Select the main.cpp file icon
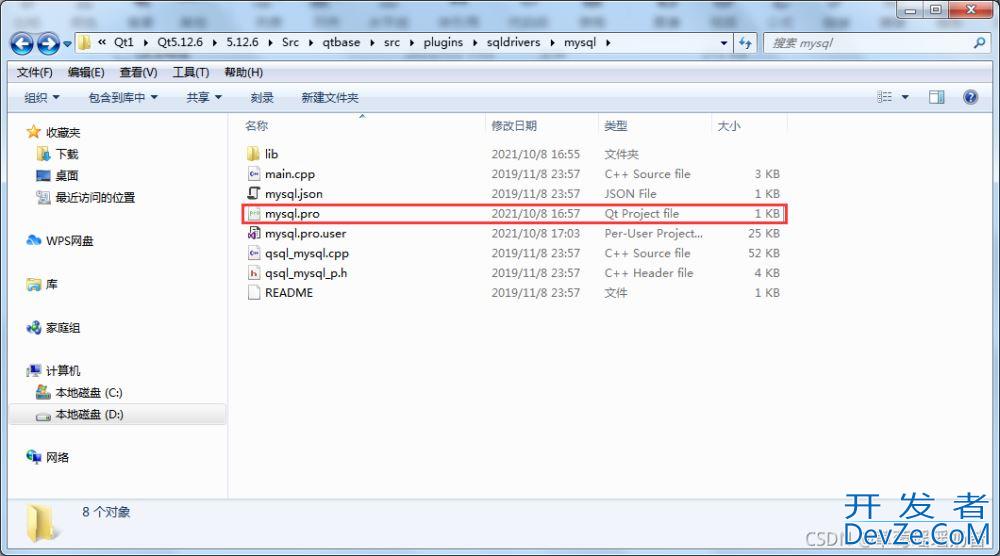1000x556 pixels. click(253, 173)
